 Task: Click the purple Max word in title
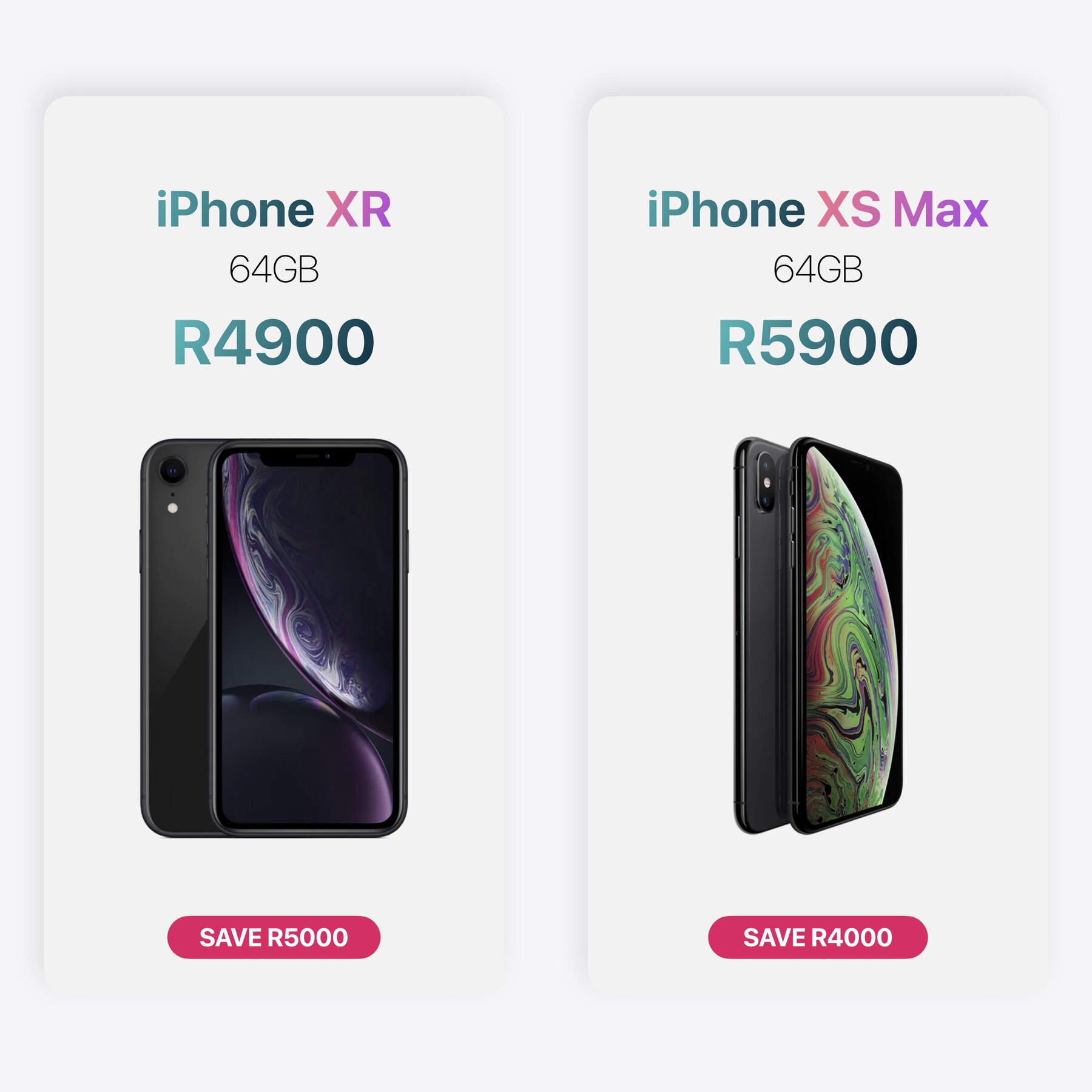pos(941,209)
